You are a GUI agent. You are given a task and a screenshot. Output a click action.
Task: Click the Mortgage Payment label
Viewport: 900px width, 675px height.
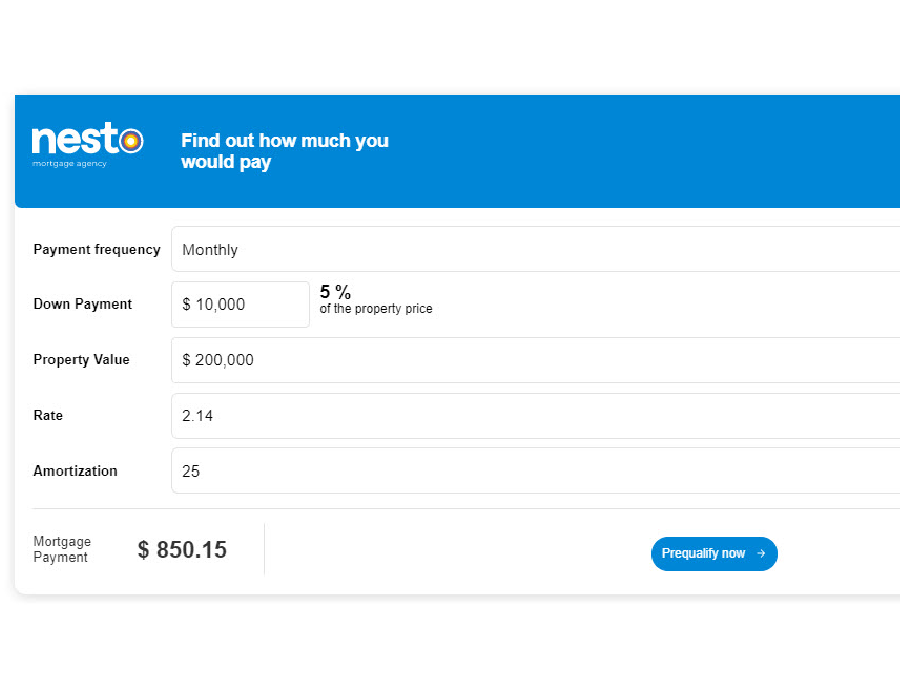(62, 550)
